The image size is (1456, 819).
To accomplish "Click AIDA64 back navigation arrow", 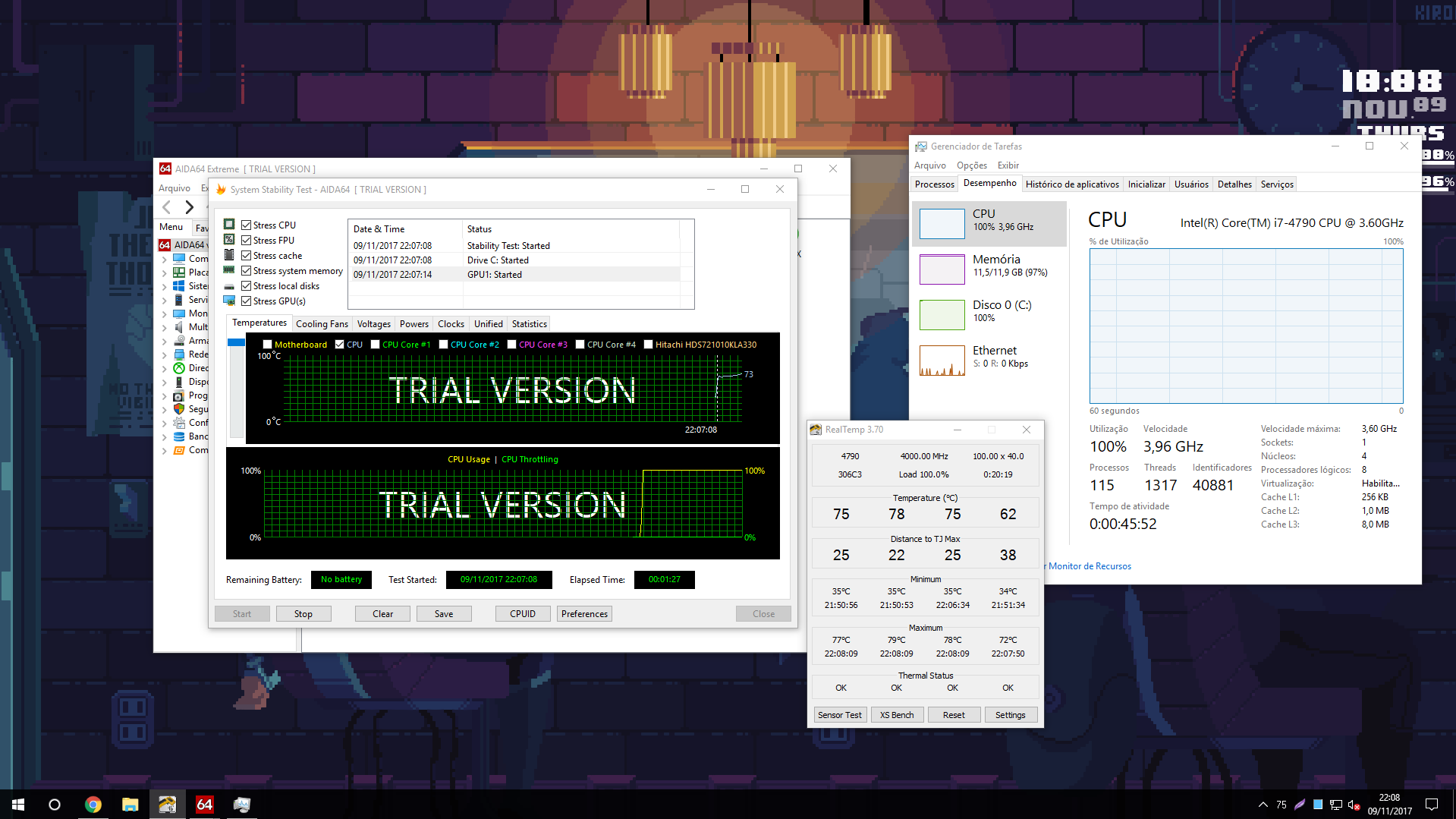I will [x=167, y=207].
